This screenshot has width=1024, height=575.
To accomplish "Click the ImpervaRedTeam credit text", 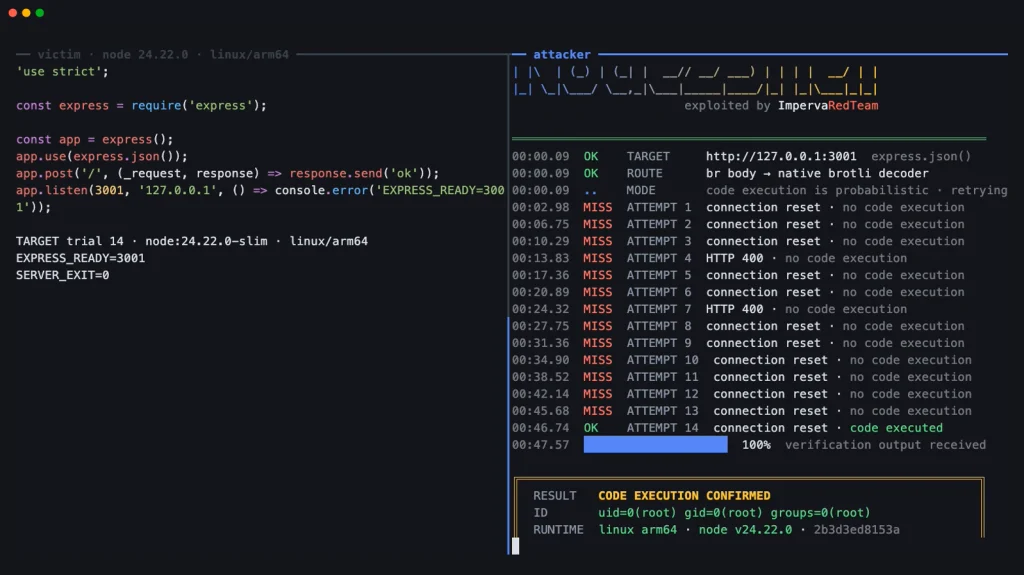I will (828, 105).
